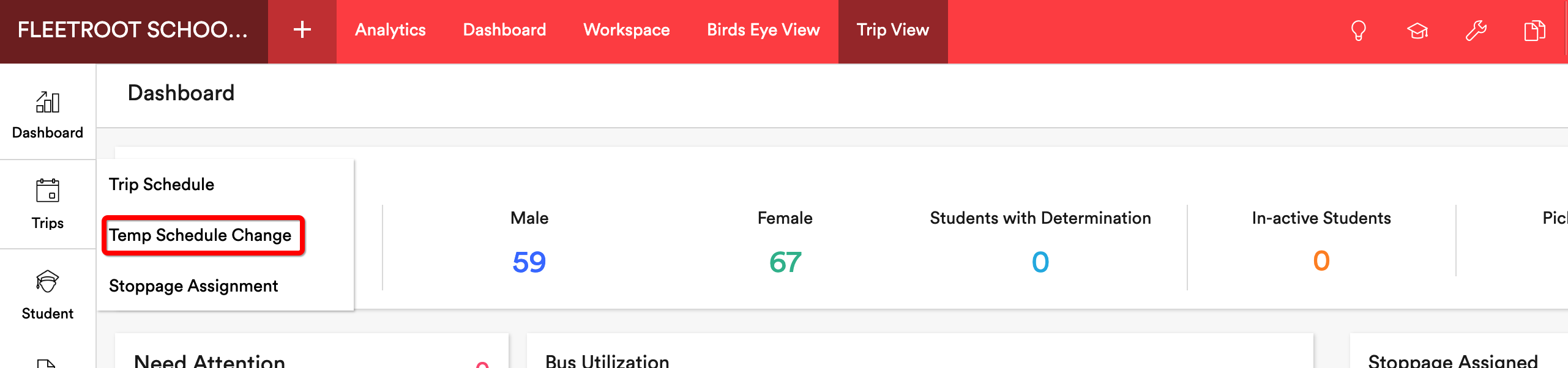
Task: Open the wrench settings icon
Action: 1476,31
